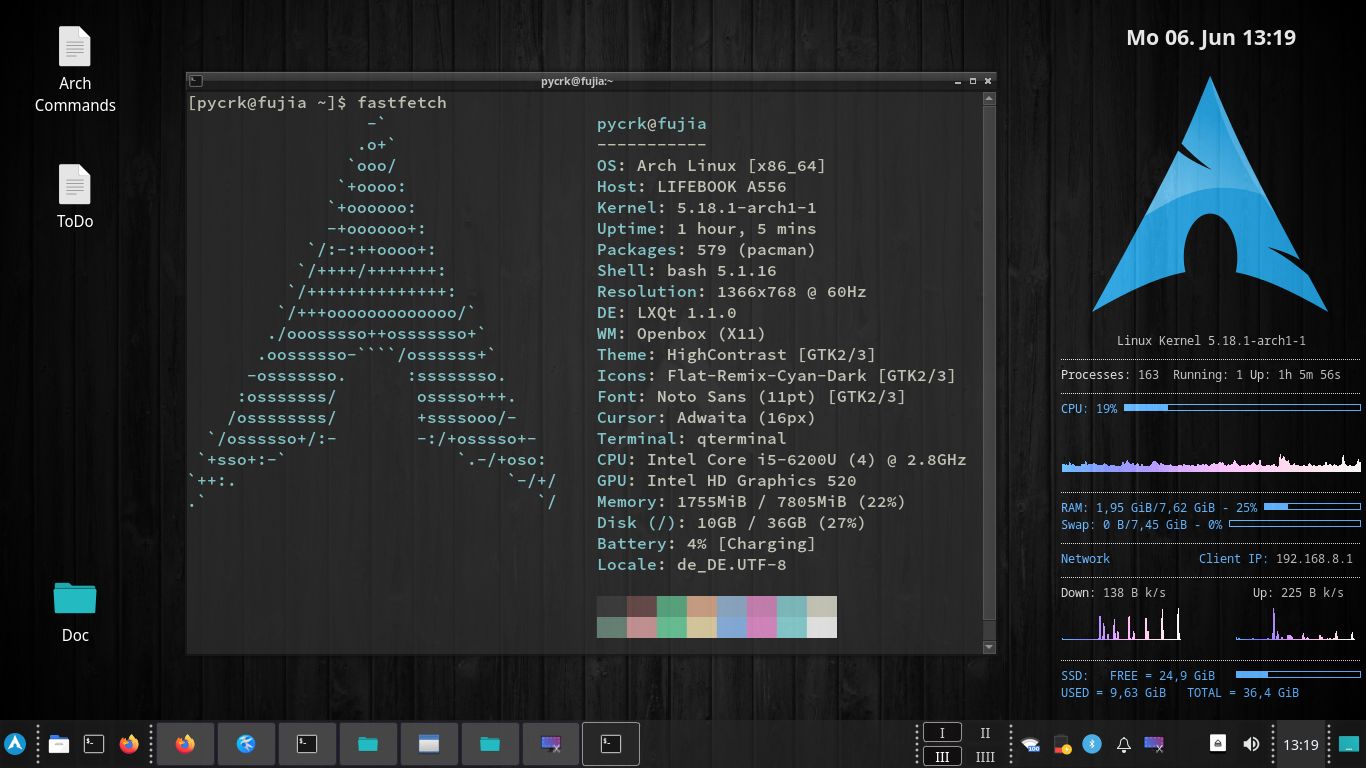Click the 'Locale: de_DE.UTF-8' line
The height and width of the screenshot is (768, 1366).
[691, 564]
